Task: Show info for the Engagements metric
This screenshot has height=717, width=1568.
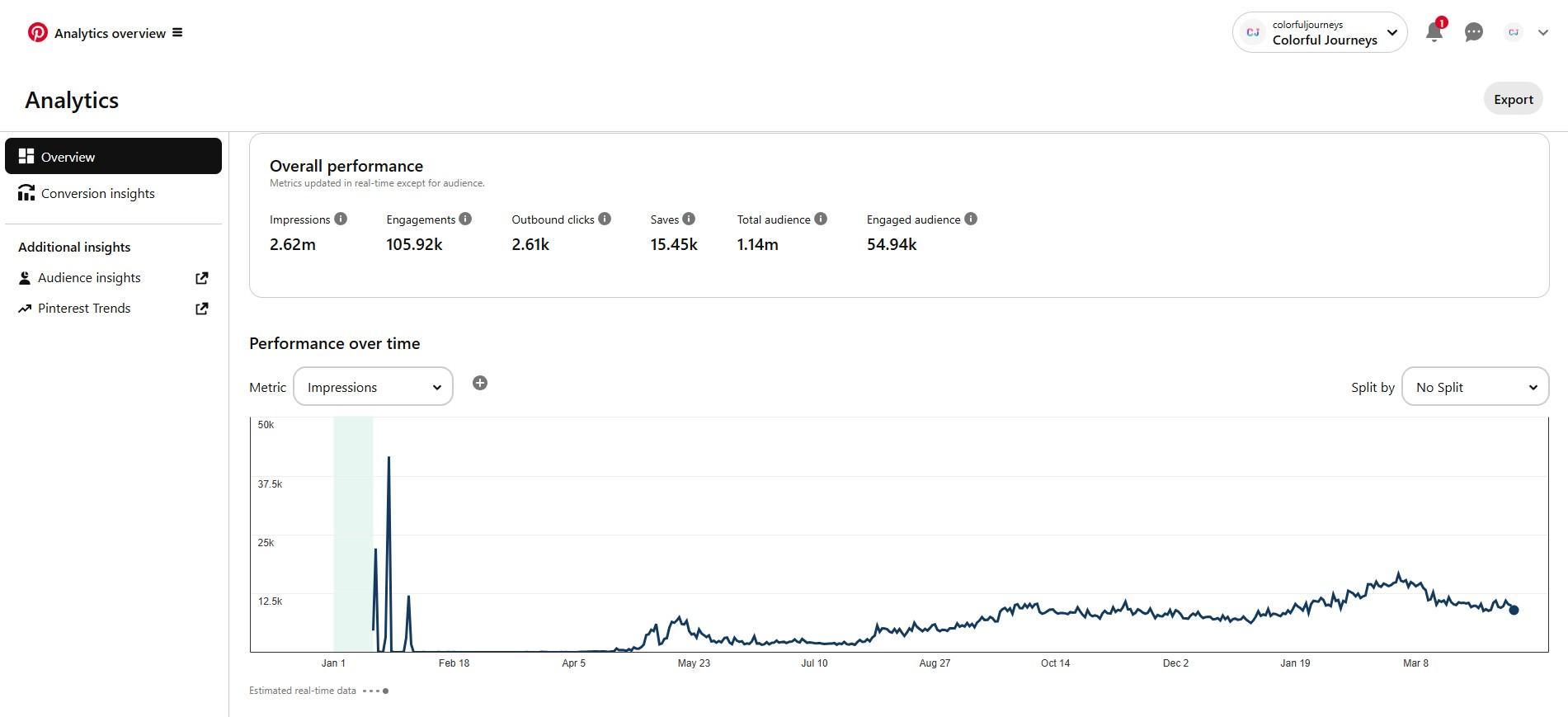Action: (465, 219)
